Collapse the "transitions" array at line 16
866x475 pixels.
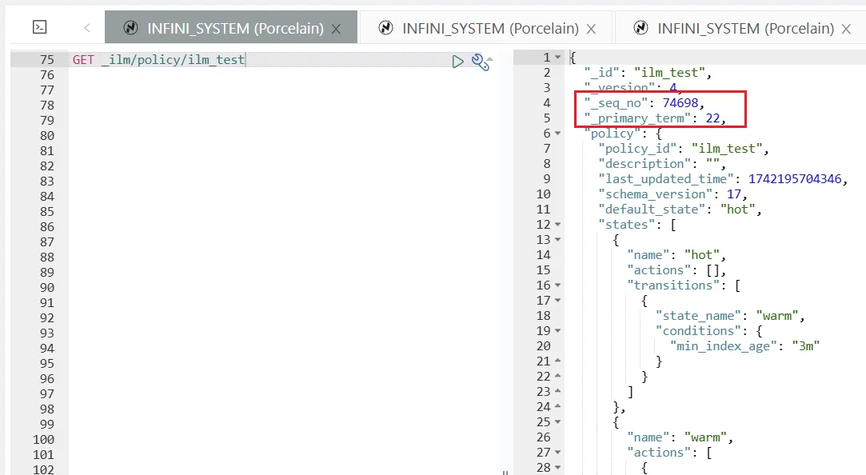pyautogui.click(x=558, y=286)
